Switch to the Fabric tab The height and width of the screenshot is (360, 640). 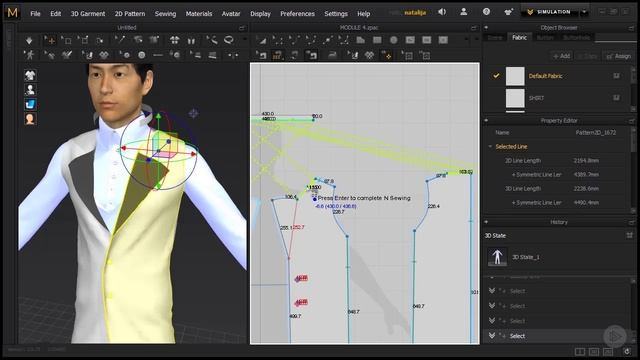[x=519, y=37]
